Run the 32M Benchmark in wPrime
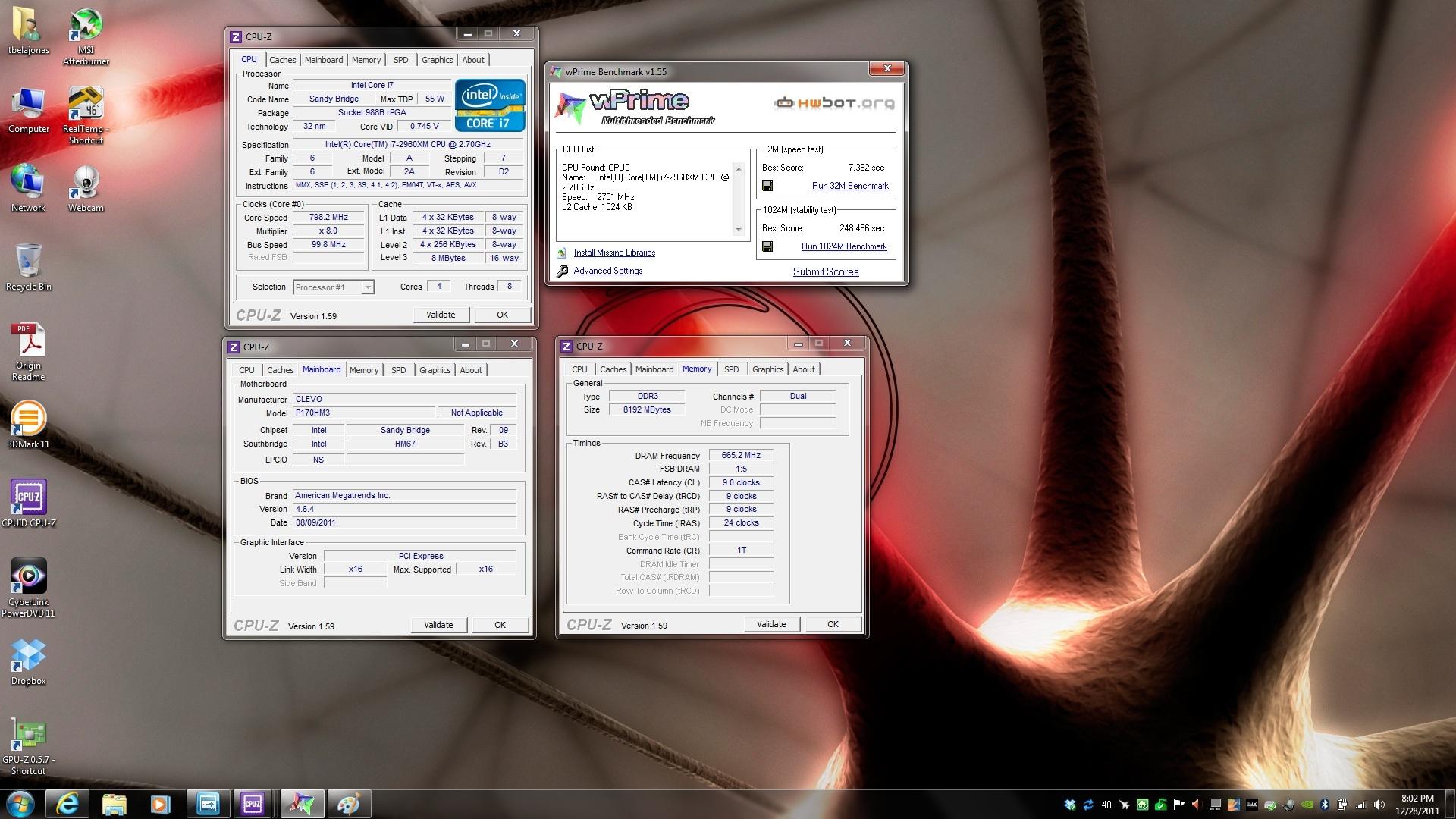This screenshot has height=819, width=1456. 850,186
